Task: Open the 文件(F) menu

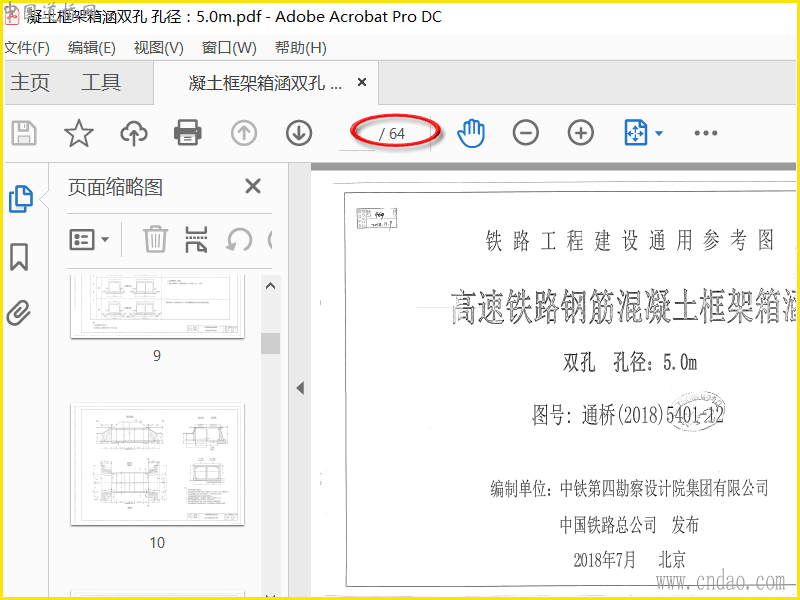Action: pyautogui.click(x=27, y=48)
